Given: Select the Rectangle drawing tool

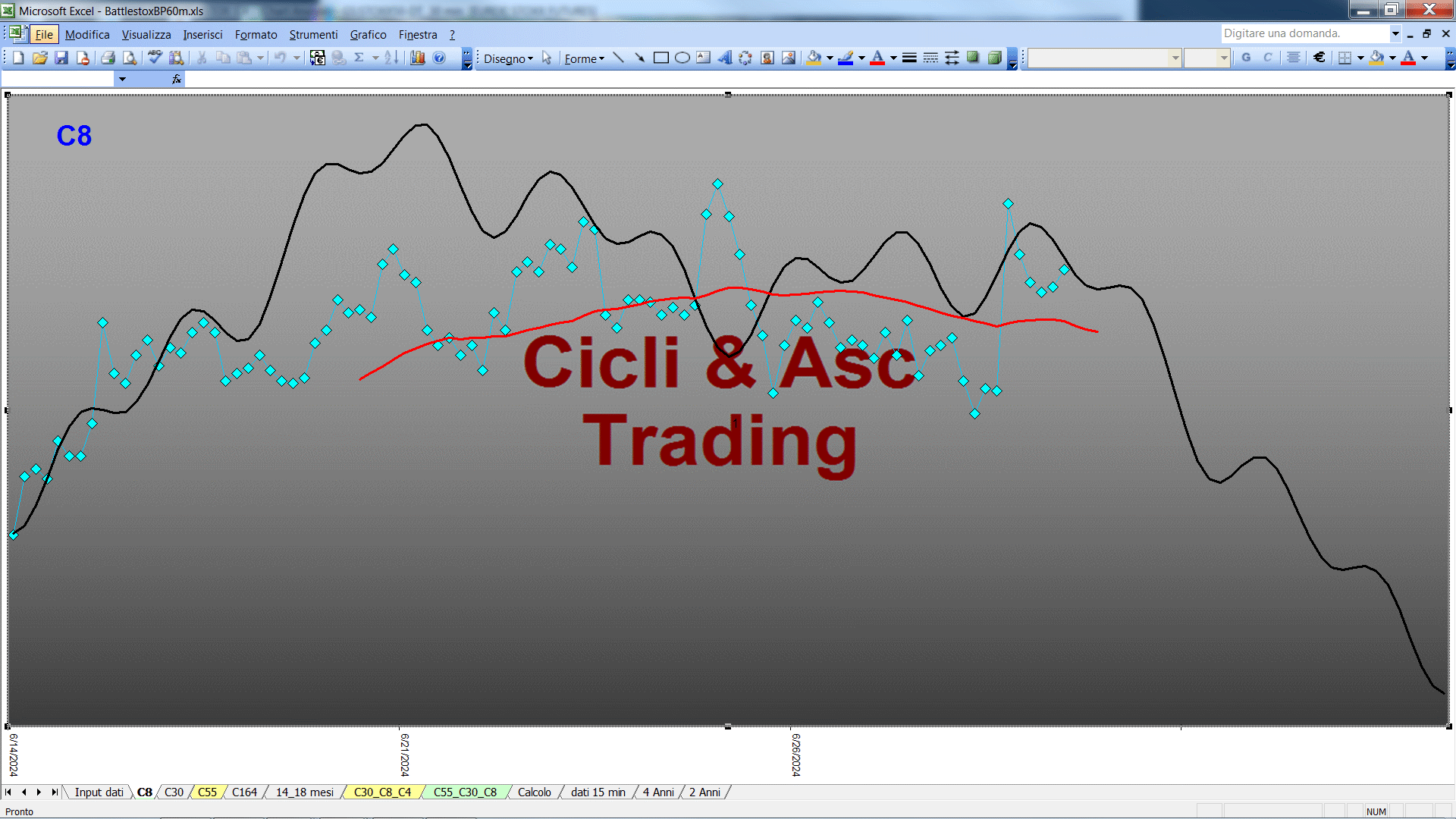Looking at the screenshot, I should (x=661, y=58).
